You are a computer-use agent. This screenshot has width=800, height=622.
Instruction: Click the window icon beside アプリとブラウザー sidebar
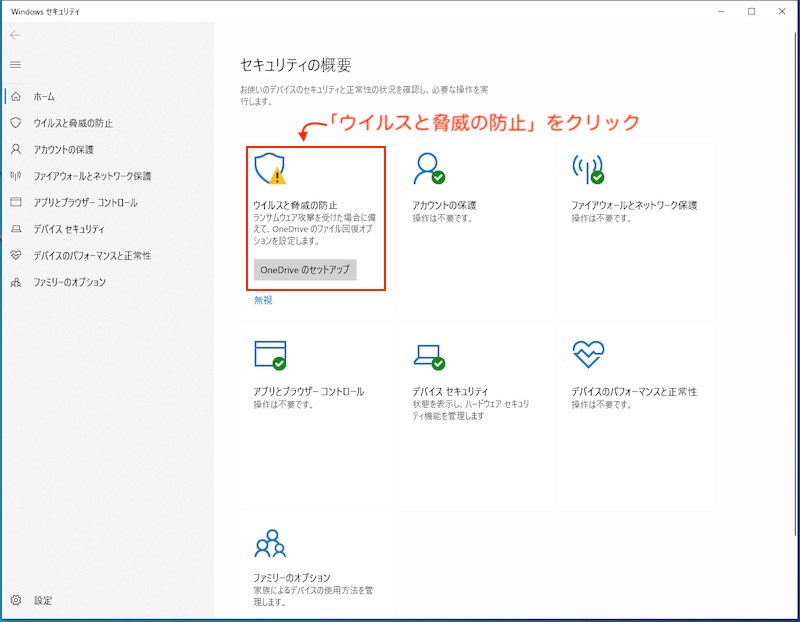pos(16,203)
